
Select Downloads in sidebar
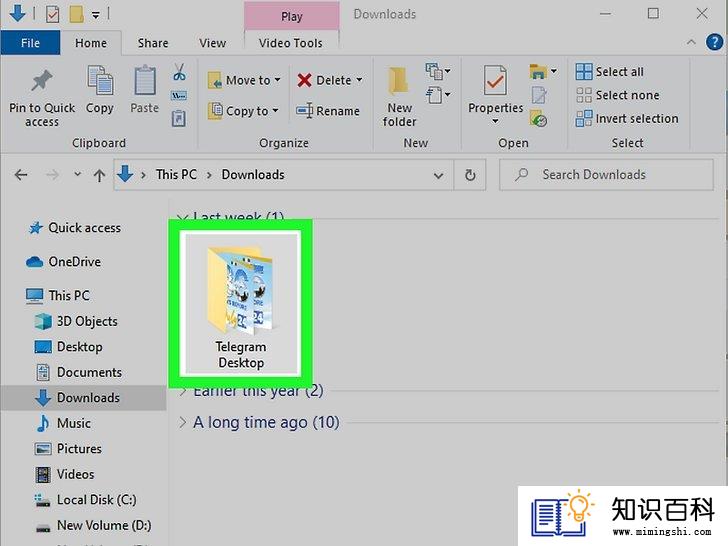click(84, 398)
